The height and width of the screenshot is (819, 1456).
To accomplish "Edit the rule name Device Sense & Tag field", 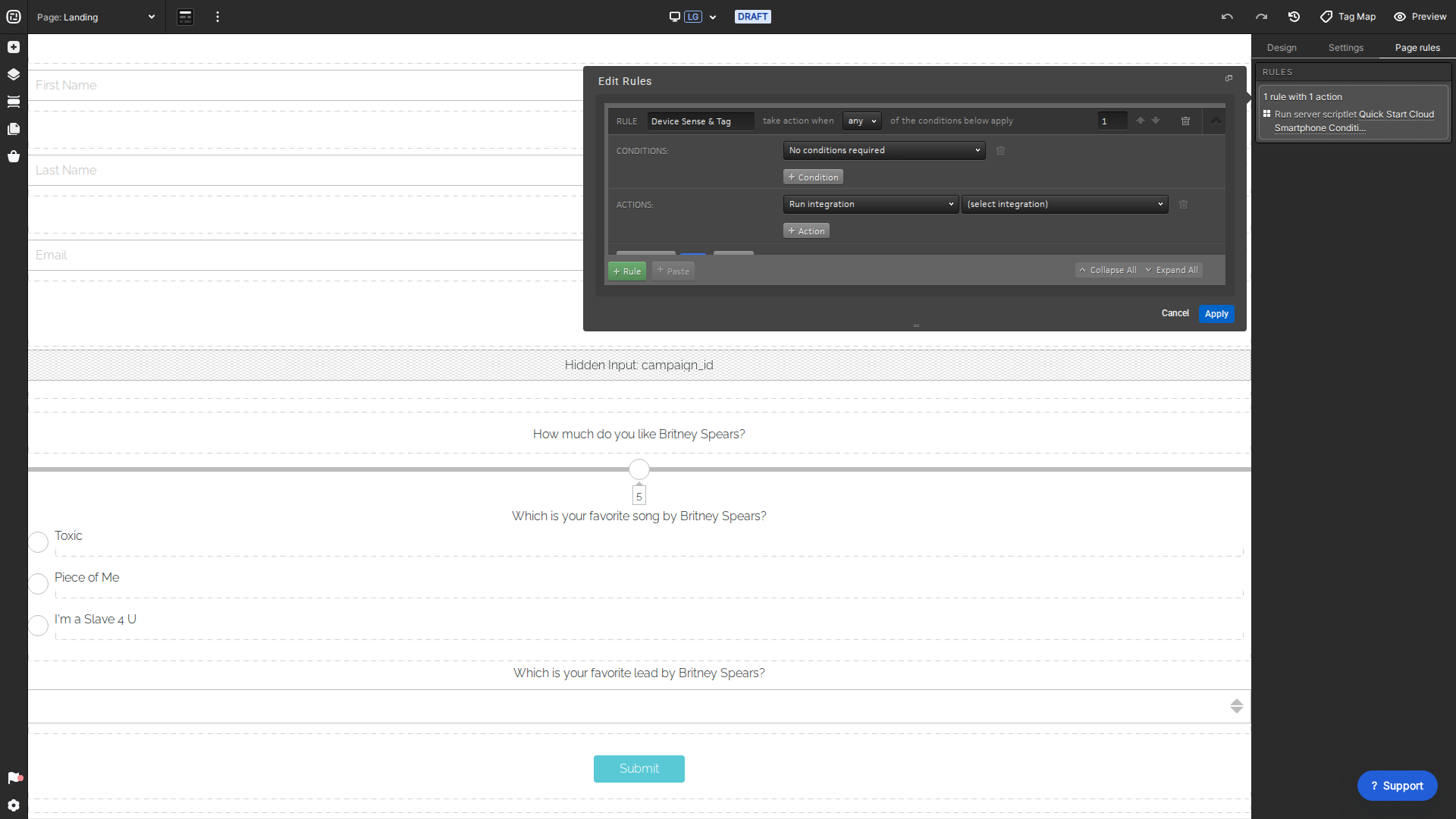I will click(700, 121).
